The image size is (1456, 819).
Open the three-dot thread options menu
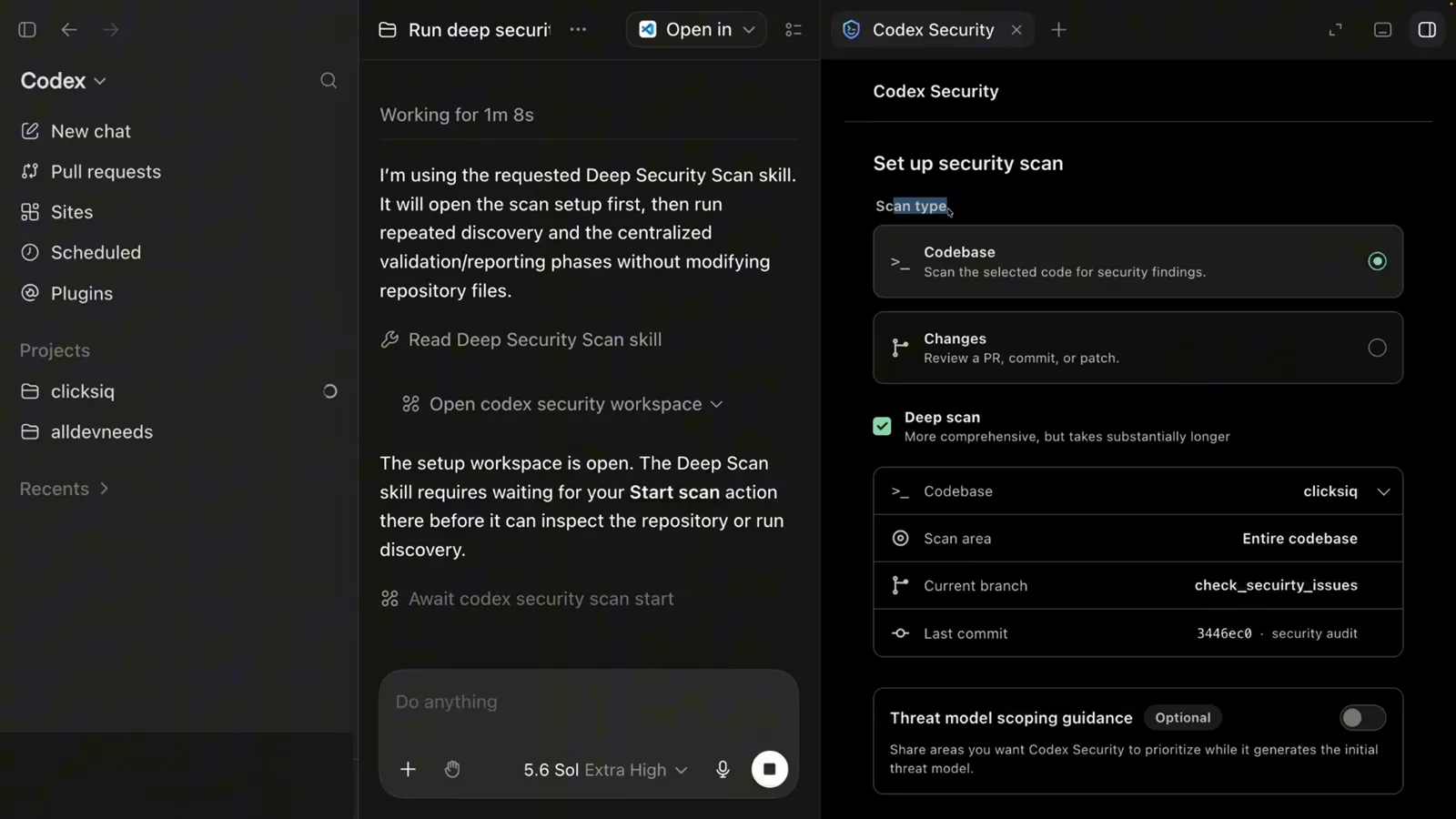(578, 30)
